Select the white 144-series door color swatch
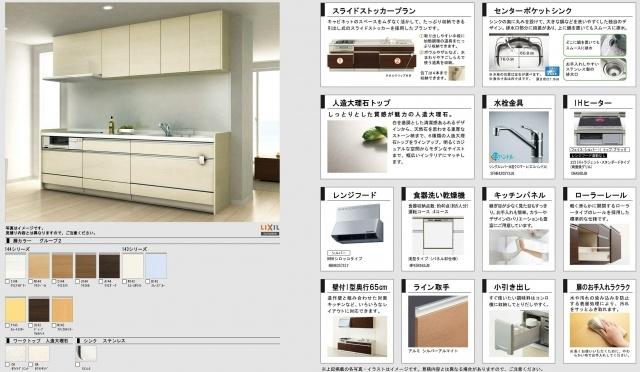Image resolution: width=640 pixels, height=372 pixels. 16,265
